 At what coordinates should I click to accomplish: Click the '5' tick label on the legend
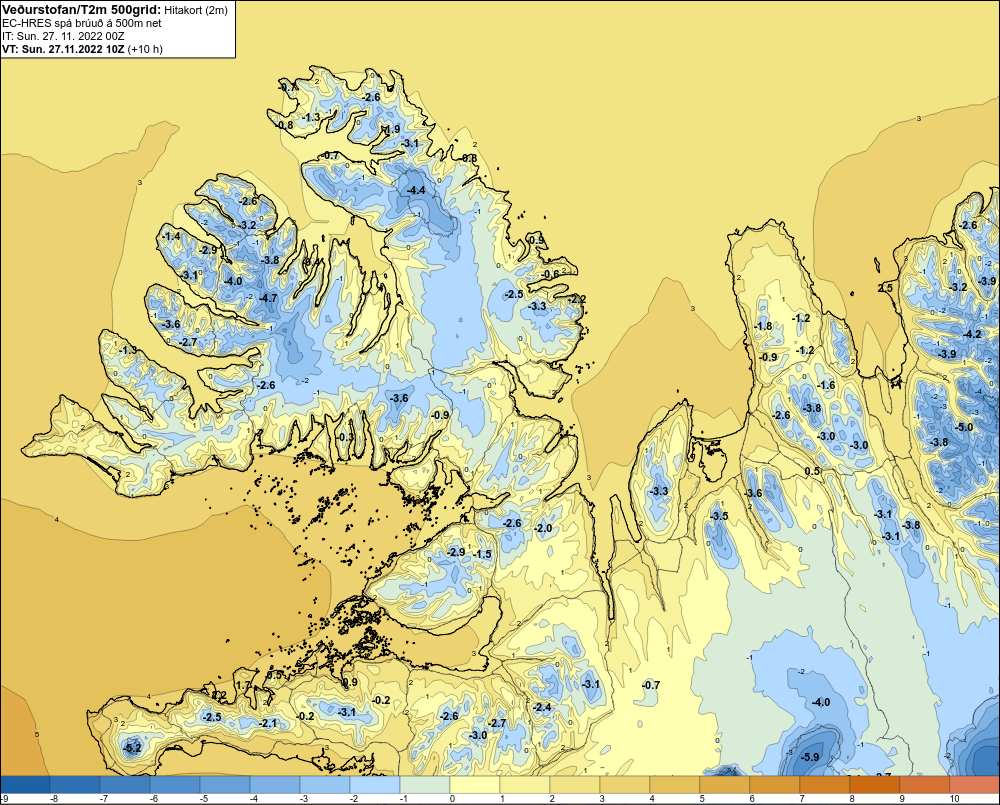pos(702,799)
